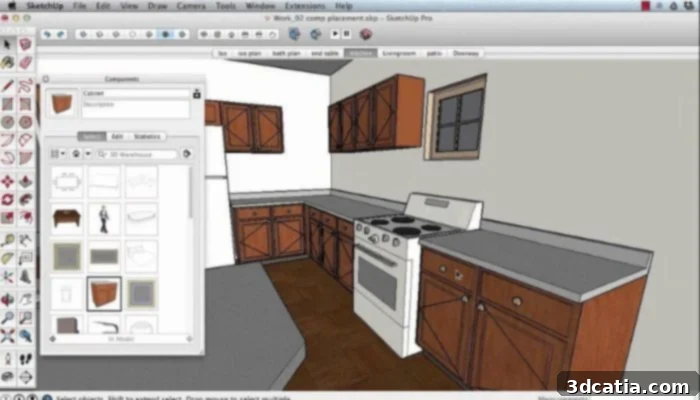Switch to Monochrome face style
The width and height of the screenshot is (700, 400).
tap(182, 34)
